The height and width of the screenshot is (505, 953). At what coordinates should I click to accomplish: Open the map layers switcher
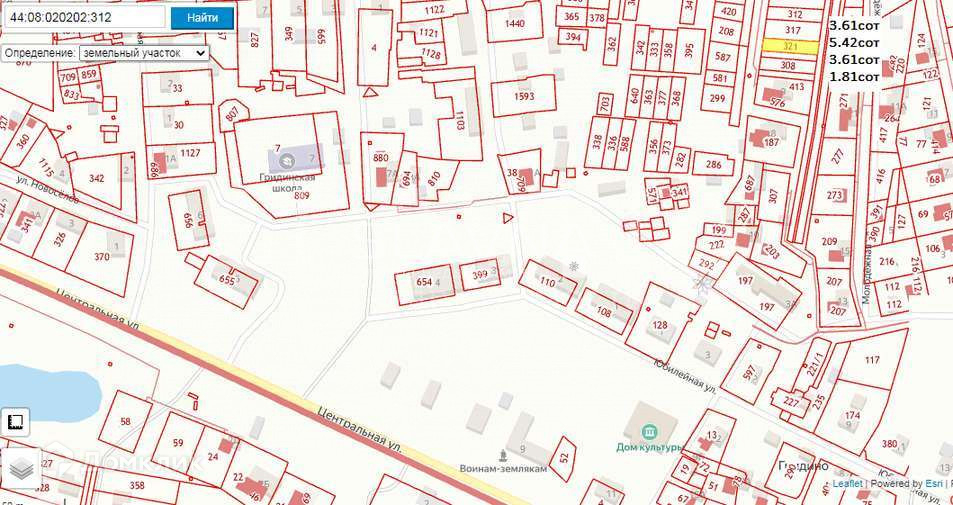pyautogui.click(x=21, y=469)
